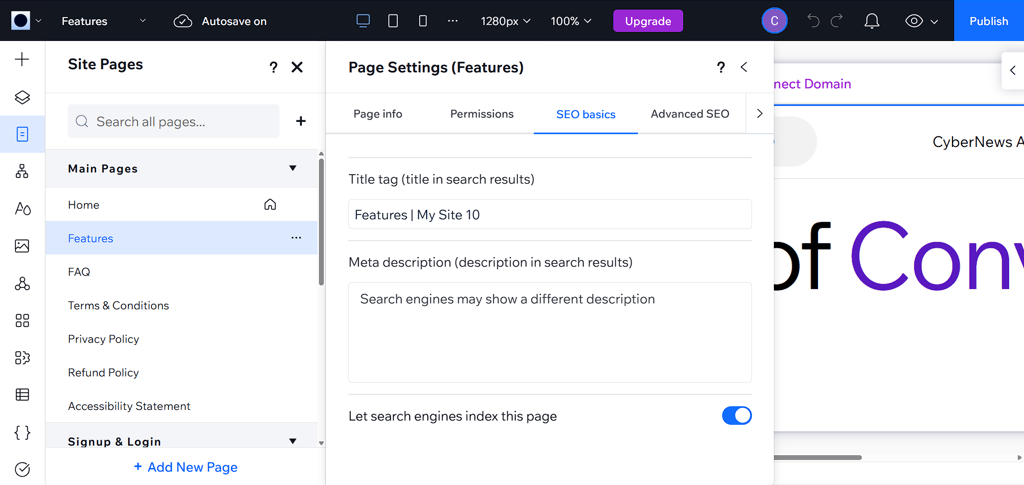Viewport: 1024px width, 485px height.
Task: Open the Code braces icon
Action: click(x=22, y=432)
